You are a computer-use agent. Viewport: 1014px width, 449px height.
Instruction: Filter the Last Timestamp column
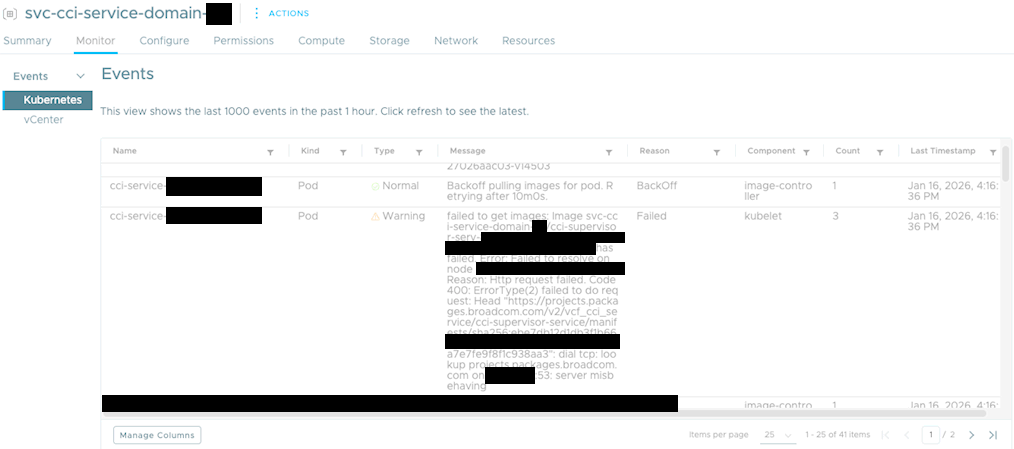pos(993,152)
